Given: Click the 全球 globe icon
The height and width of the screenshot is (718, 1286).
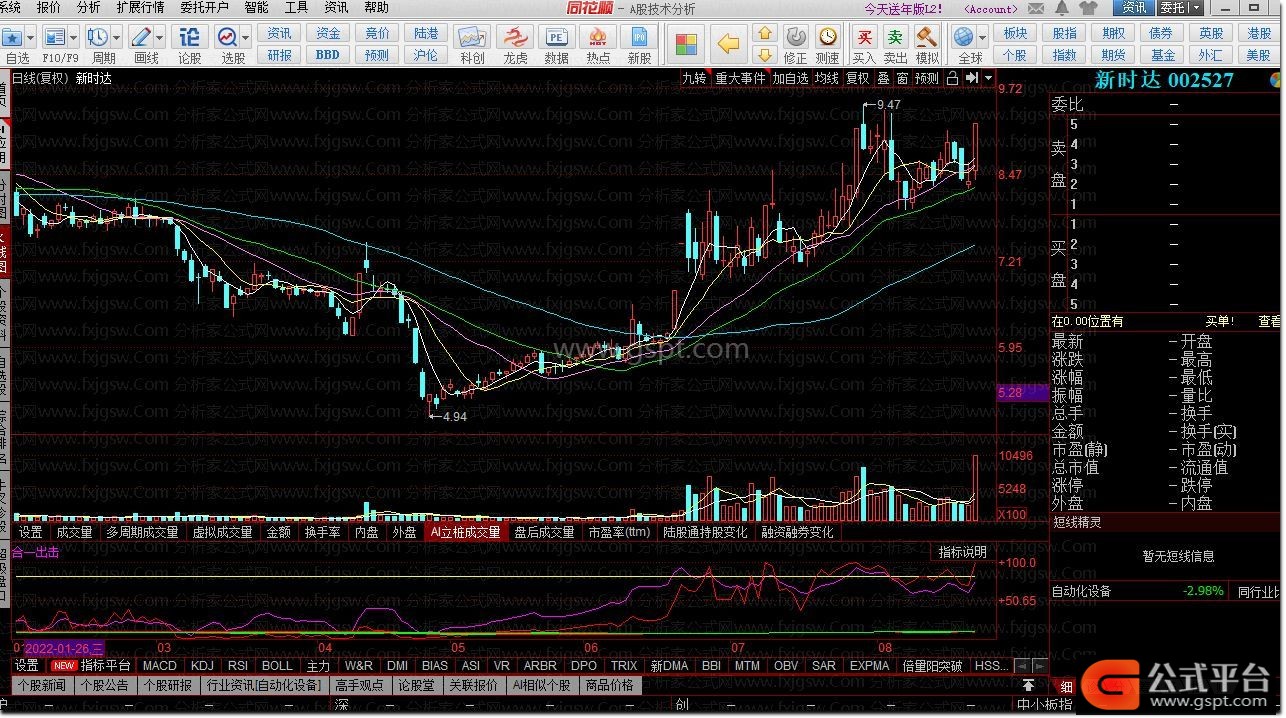Looking at the screenshot, I should (x=964, y=38).
